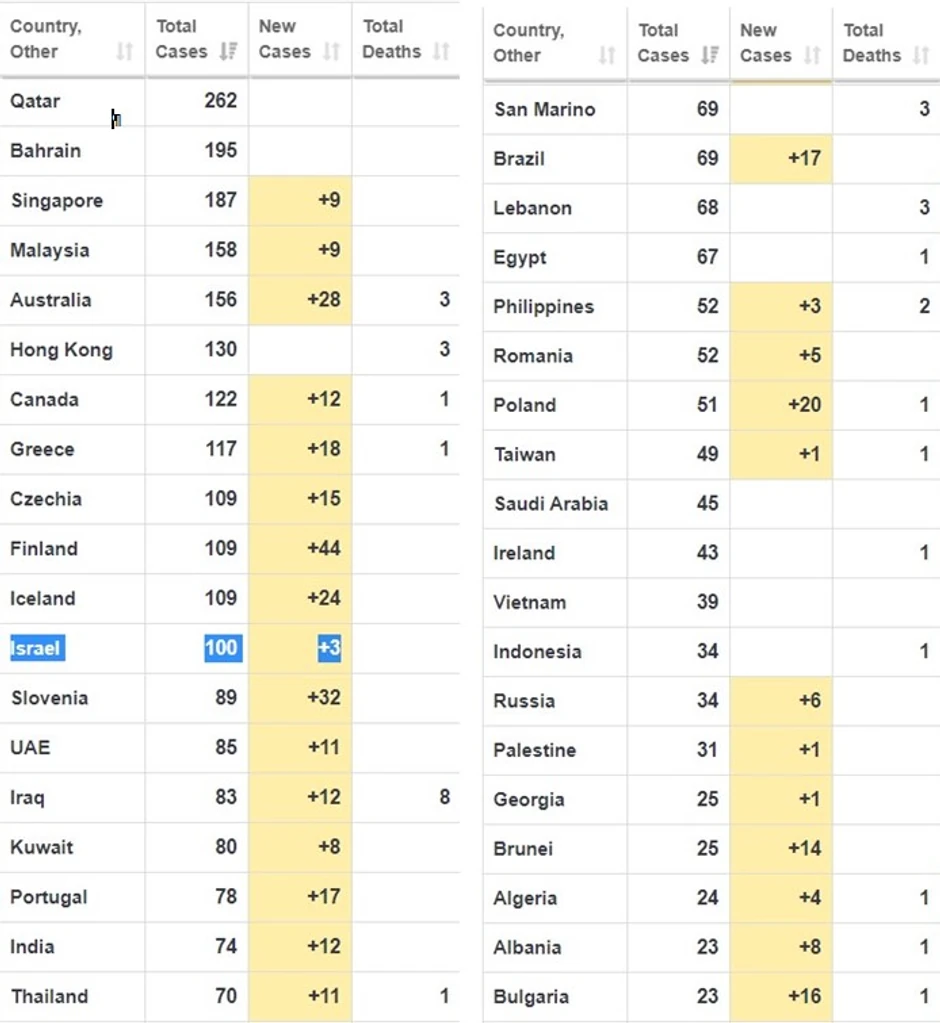The image size is (940, 1023).
Task: Click Total Cases sort icon in the Qatar table
Action: 228,52
